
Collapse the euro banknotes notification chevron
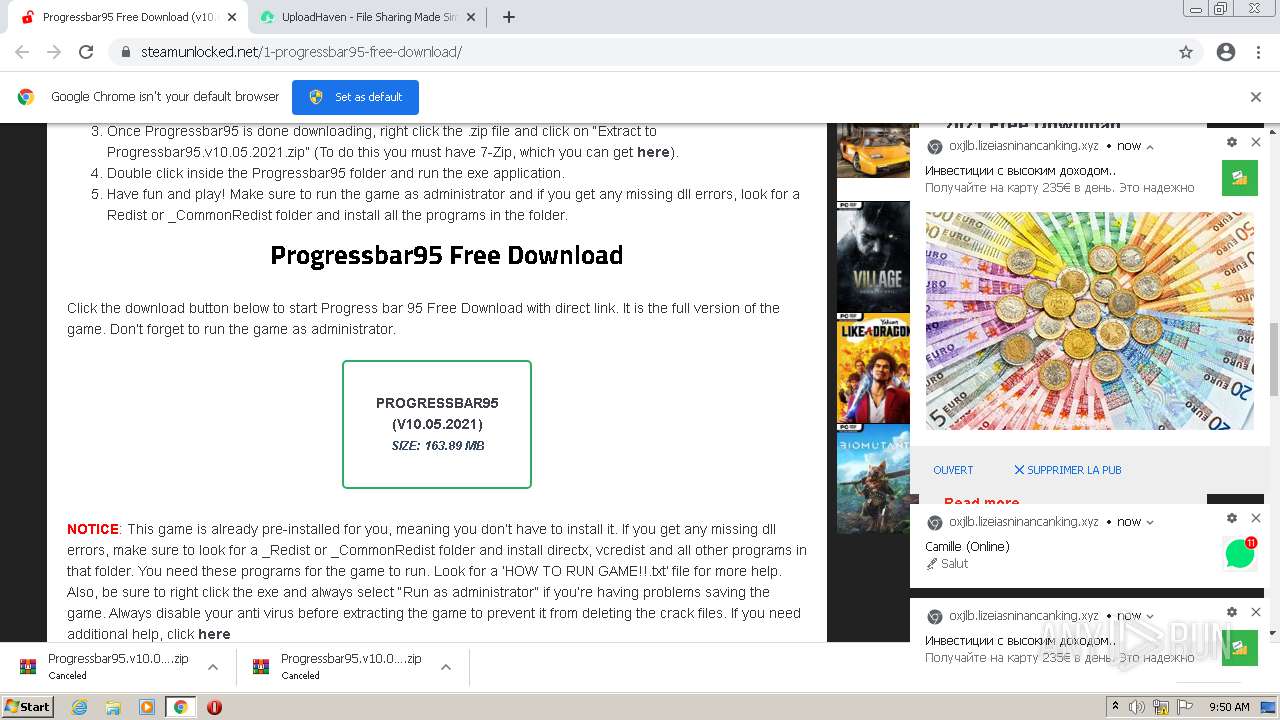[x=1150, y=146]
